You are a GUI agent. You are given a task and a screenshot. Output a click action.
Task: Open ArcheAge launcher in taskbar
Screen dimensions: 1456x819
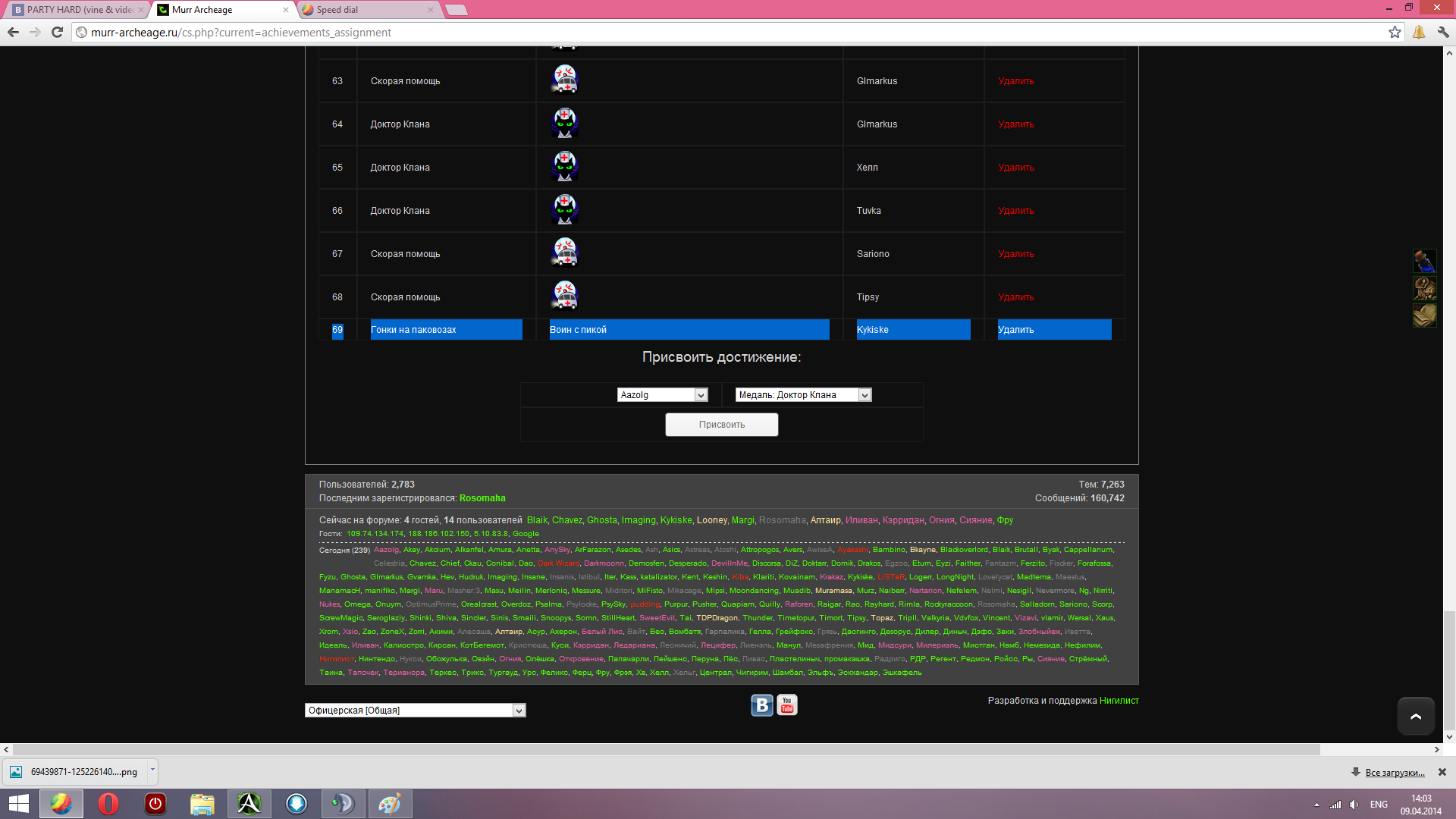tap(249, 804)
